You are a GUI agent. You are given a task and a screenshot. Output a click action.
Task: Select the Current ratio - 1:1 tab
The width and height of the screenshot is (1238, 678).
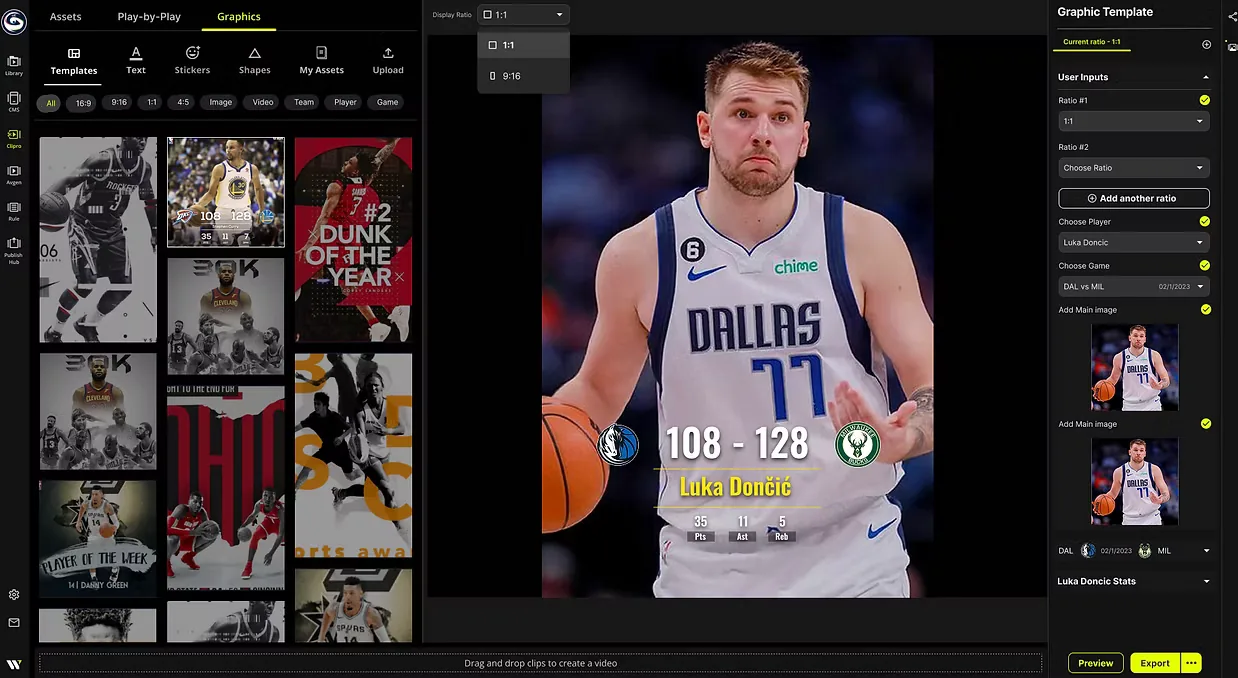(1092, 42)
